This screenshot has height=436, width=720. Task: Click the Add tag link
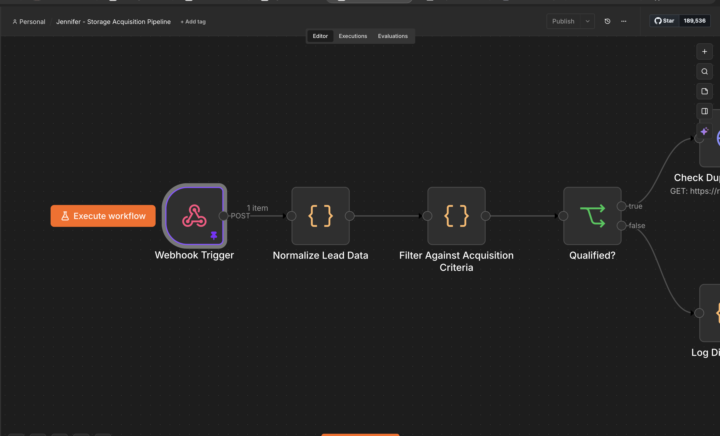[x=193, y=22]
